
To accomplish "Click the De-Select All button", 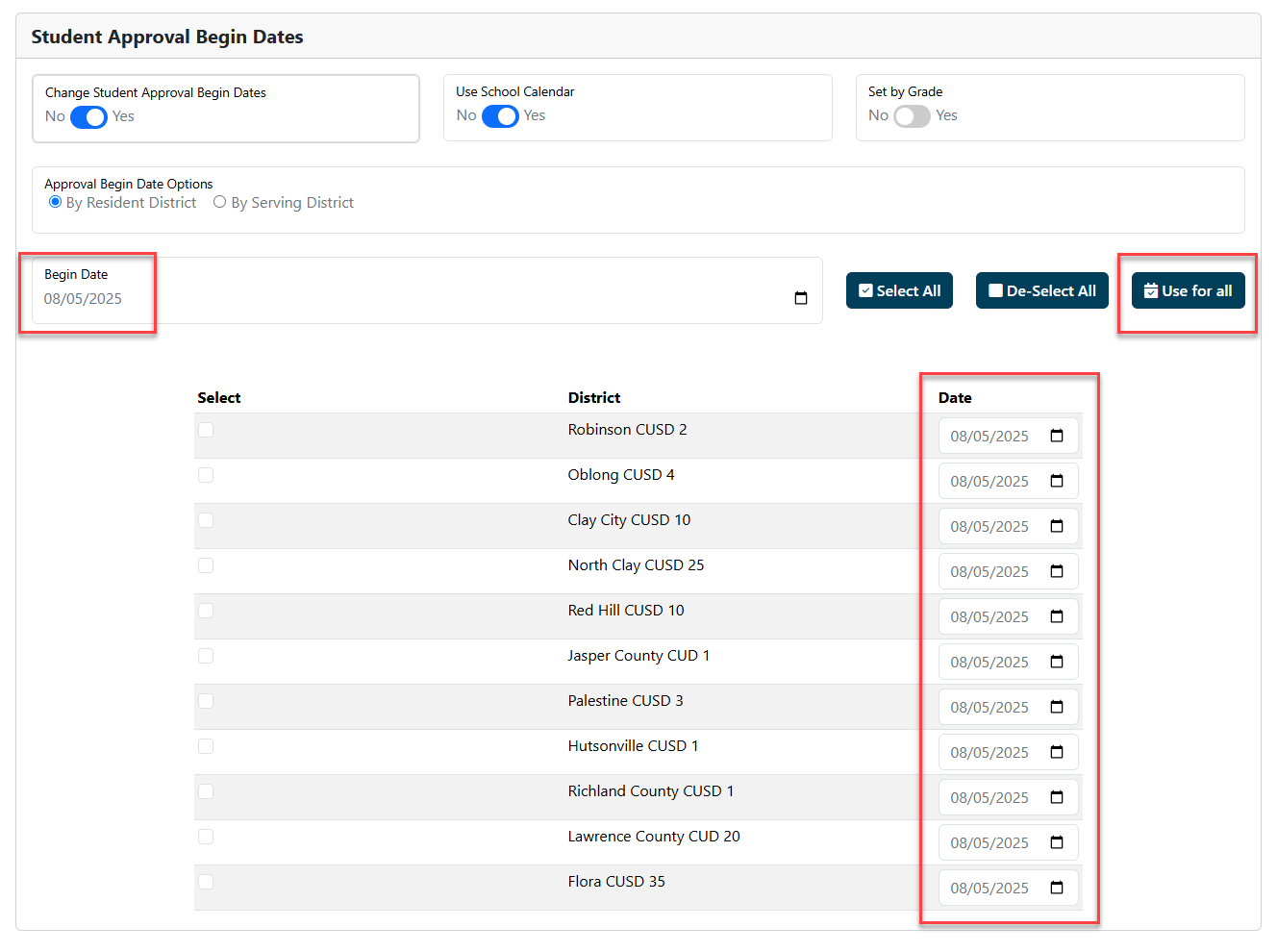I will [1042, 290].
